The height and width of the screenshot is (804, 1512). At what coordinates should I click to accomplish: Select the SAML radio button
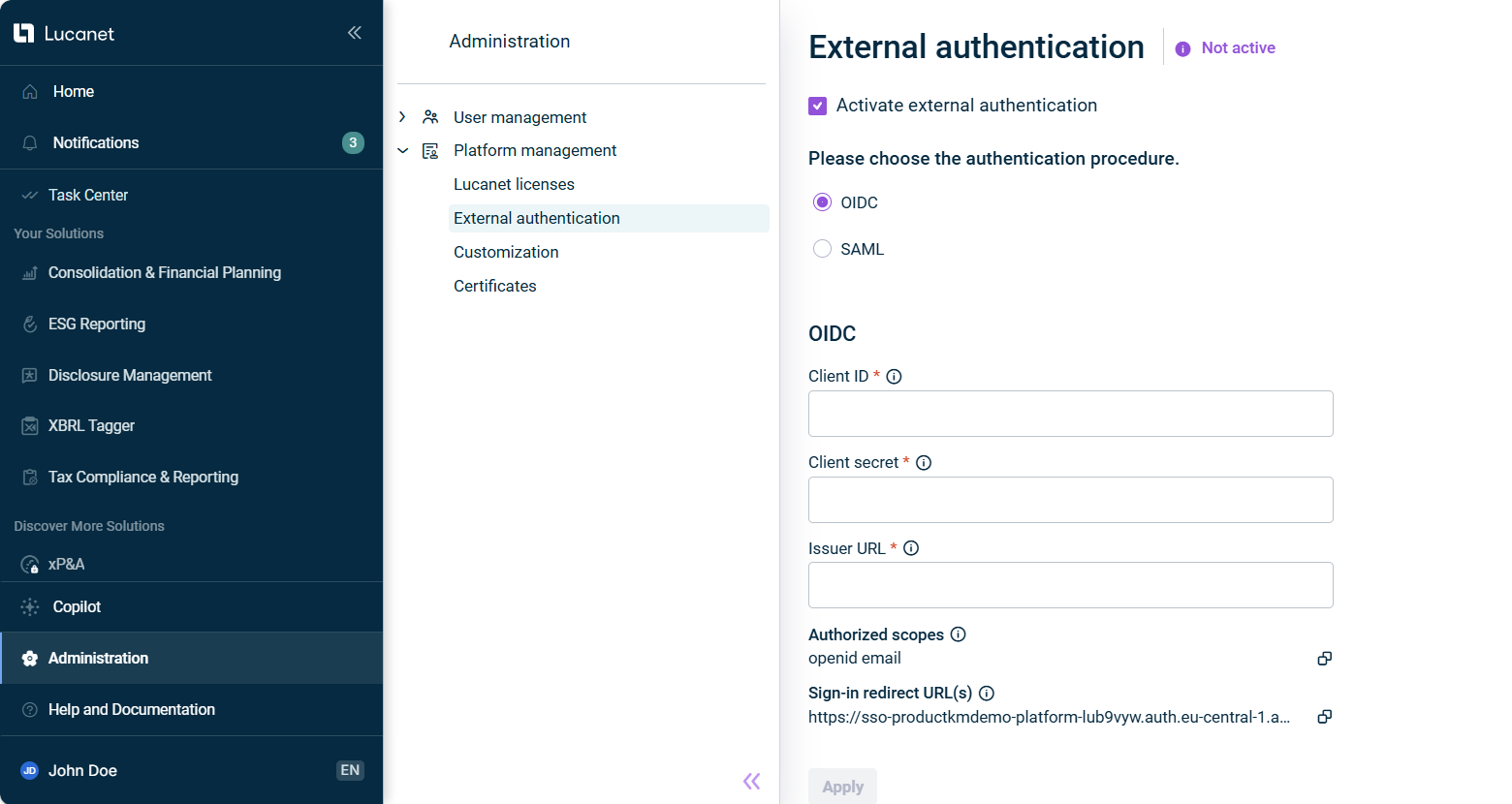coord(822,249)
